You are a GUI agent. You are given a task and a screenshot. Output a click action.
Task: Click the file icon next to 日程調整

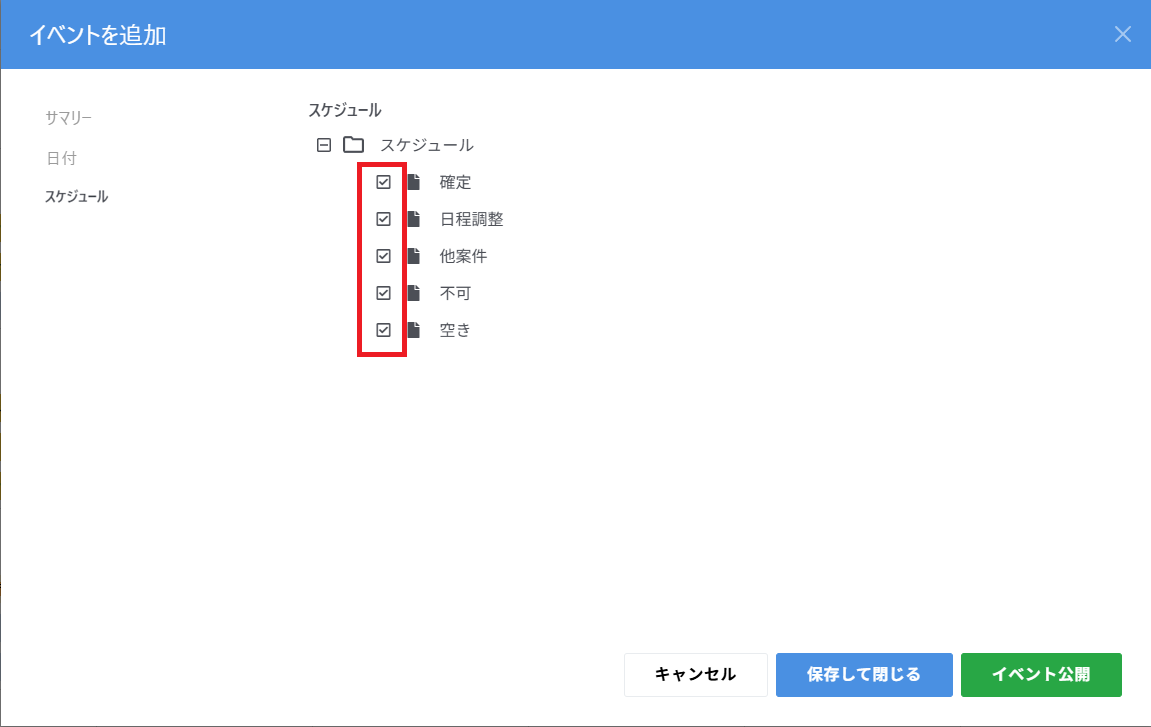[413, 219]
